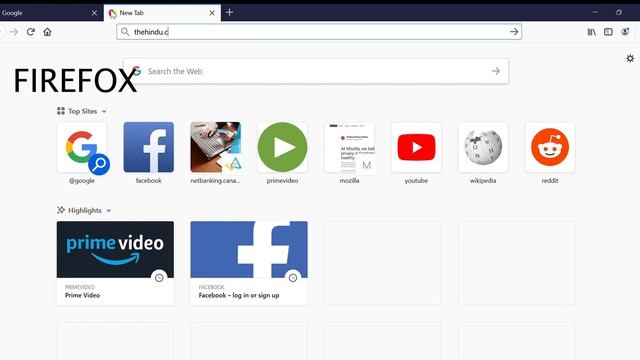
Task: Click the Facebook – log in or sign up title
Action: [239, 295]
